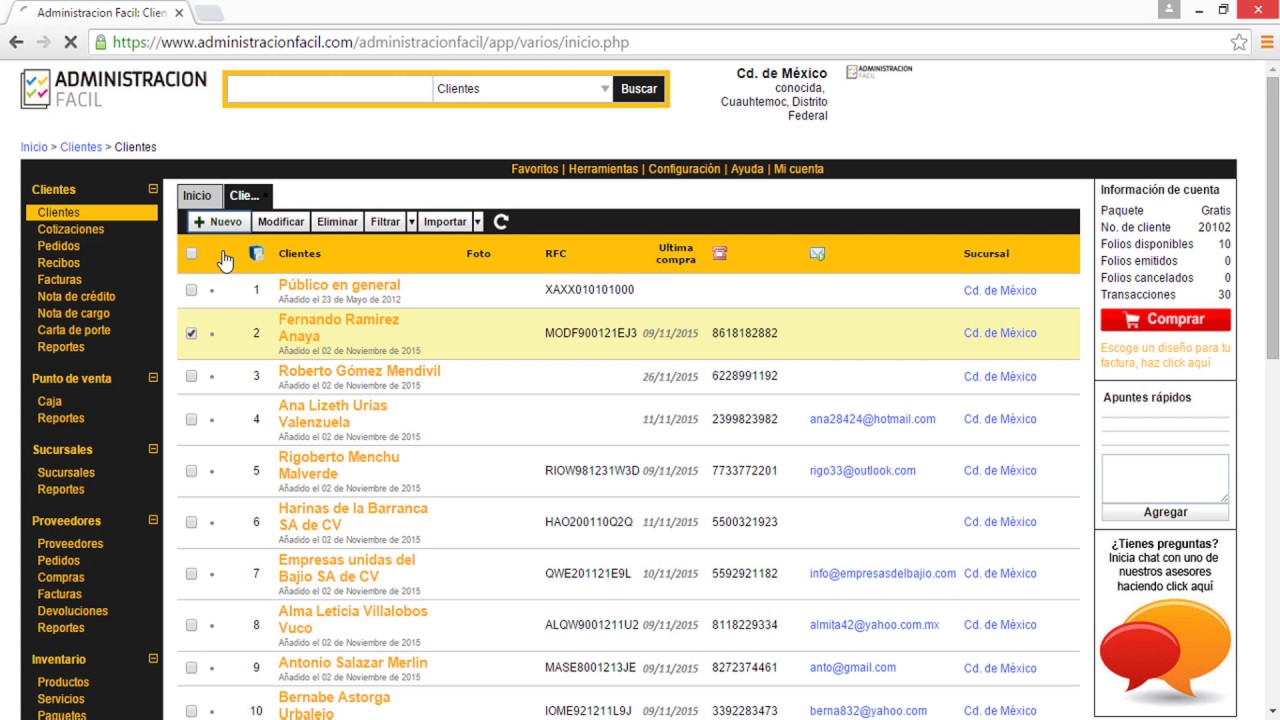The width and height of the screenshot is (1280, 720).
Task: Stop page loading with the X button
Action: tap(71, 42)
